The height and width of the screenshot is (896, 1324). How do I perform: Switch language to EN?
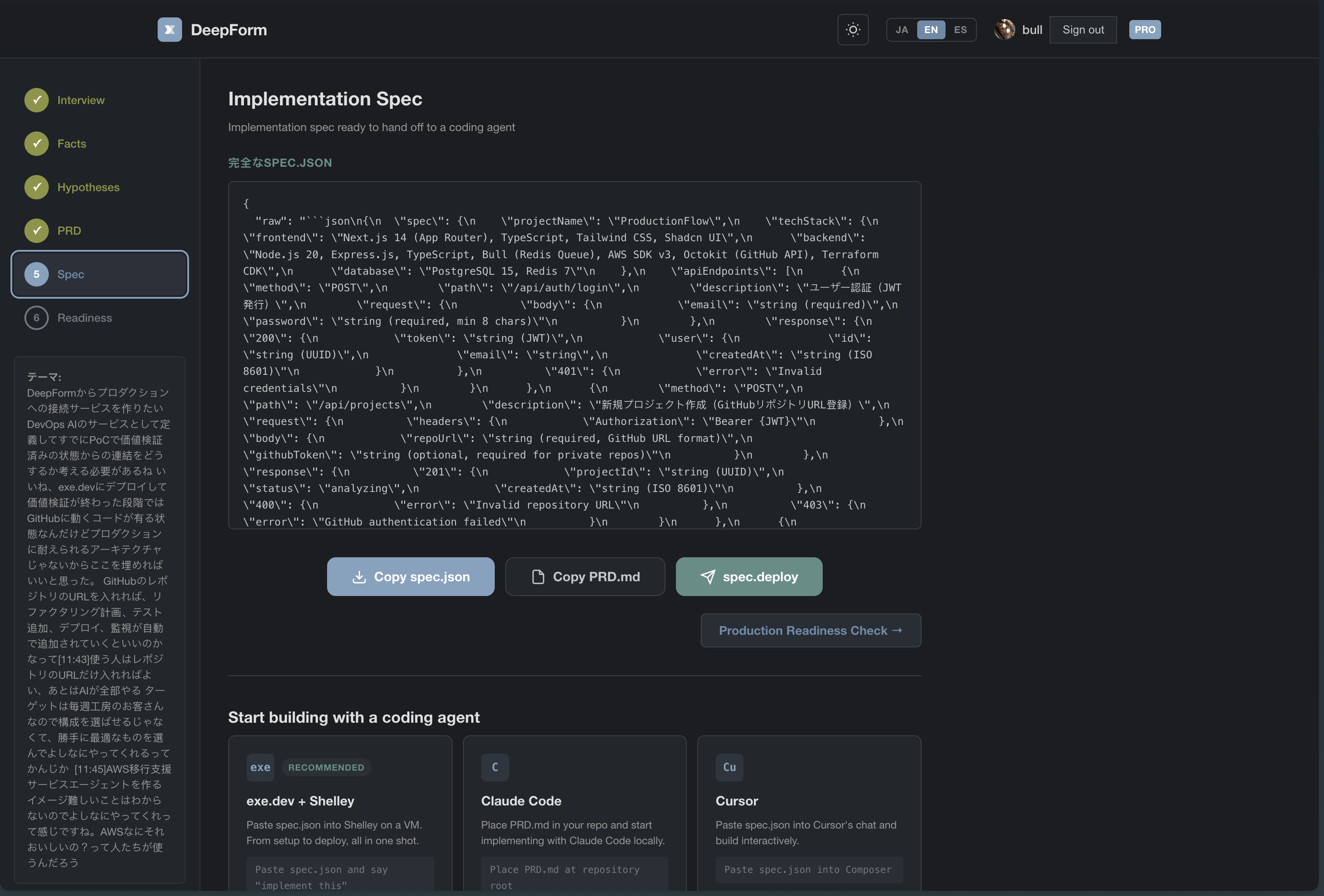(930, 30)
